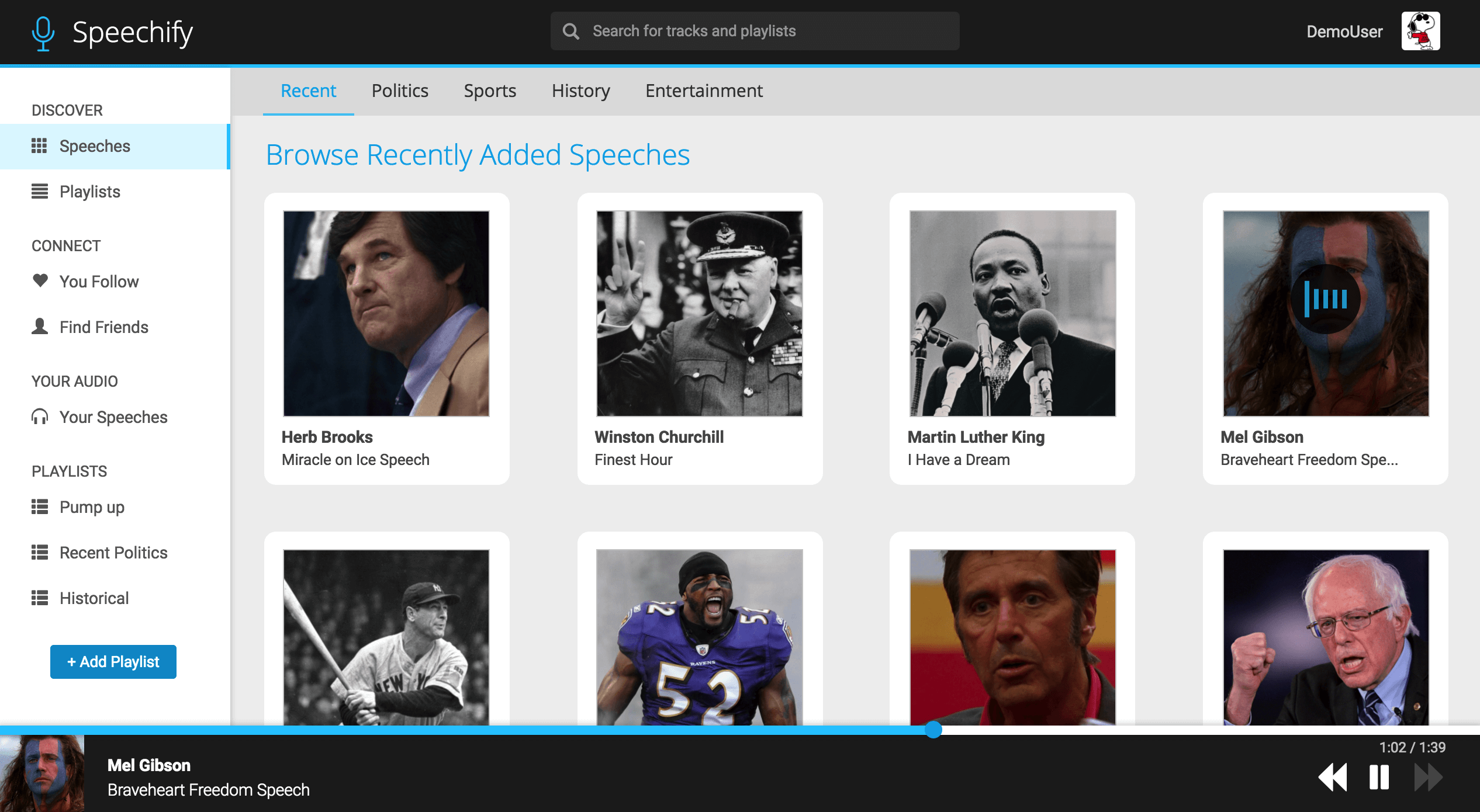Screen dimensions: 1480x812
Task: Switch to the Politics tab
Action: point(400,91)
